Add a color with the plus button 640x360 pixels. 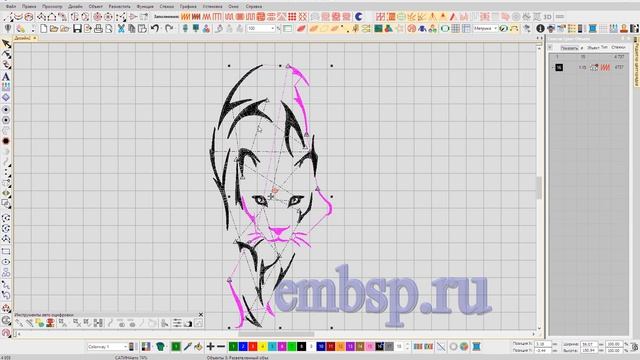pos(210,347)
